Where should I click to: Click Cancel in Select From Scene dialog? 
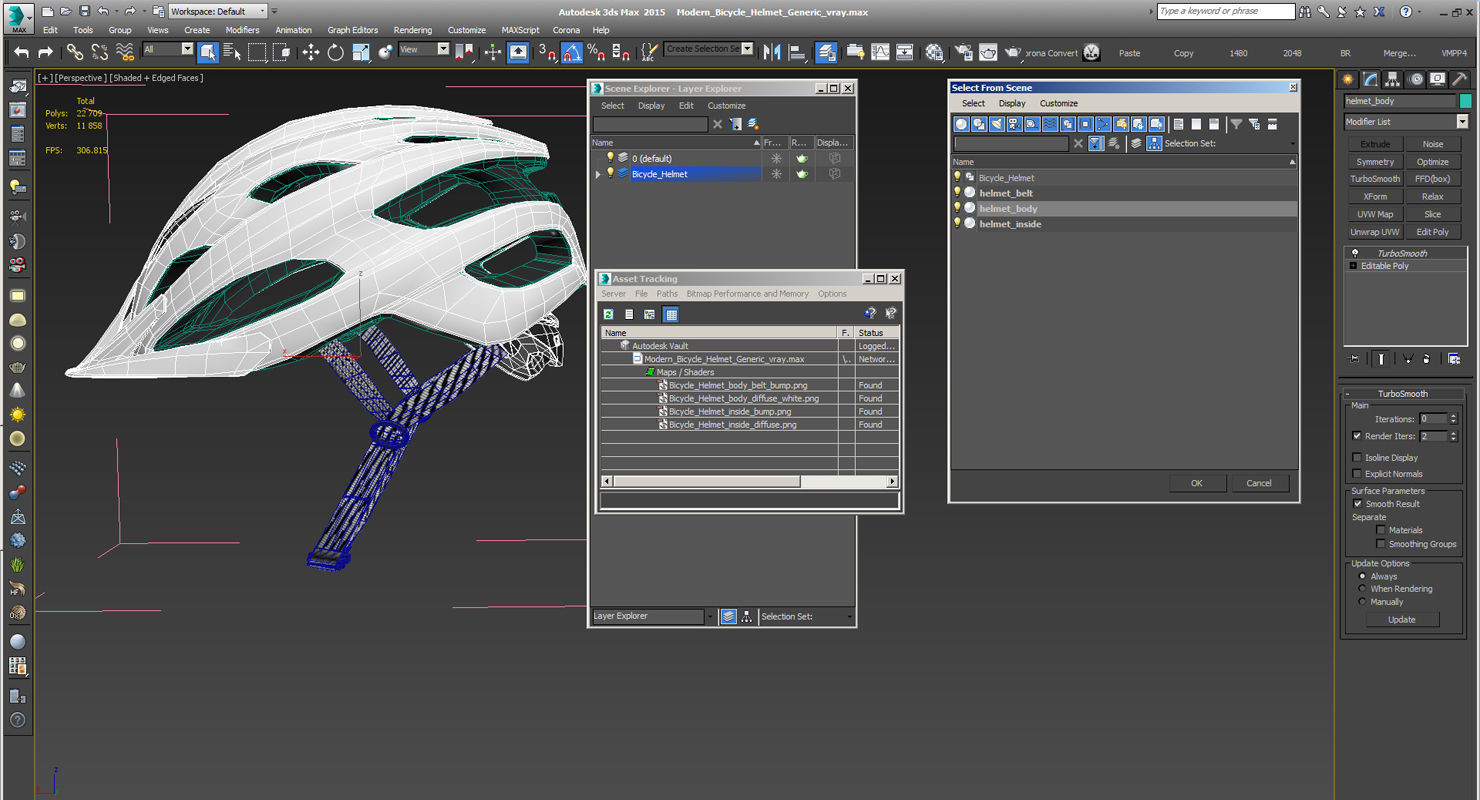click(1259, 483)
